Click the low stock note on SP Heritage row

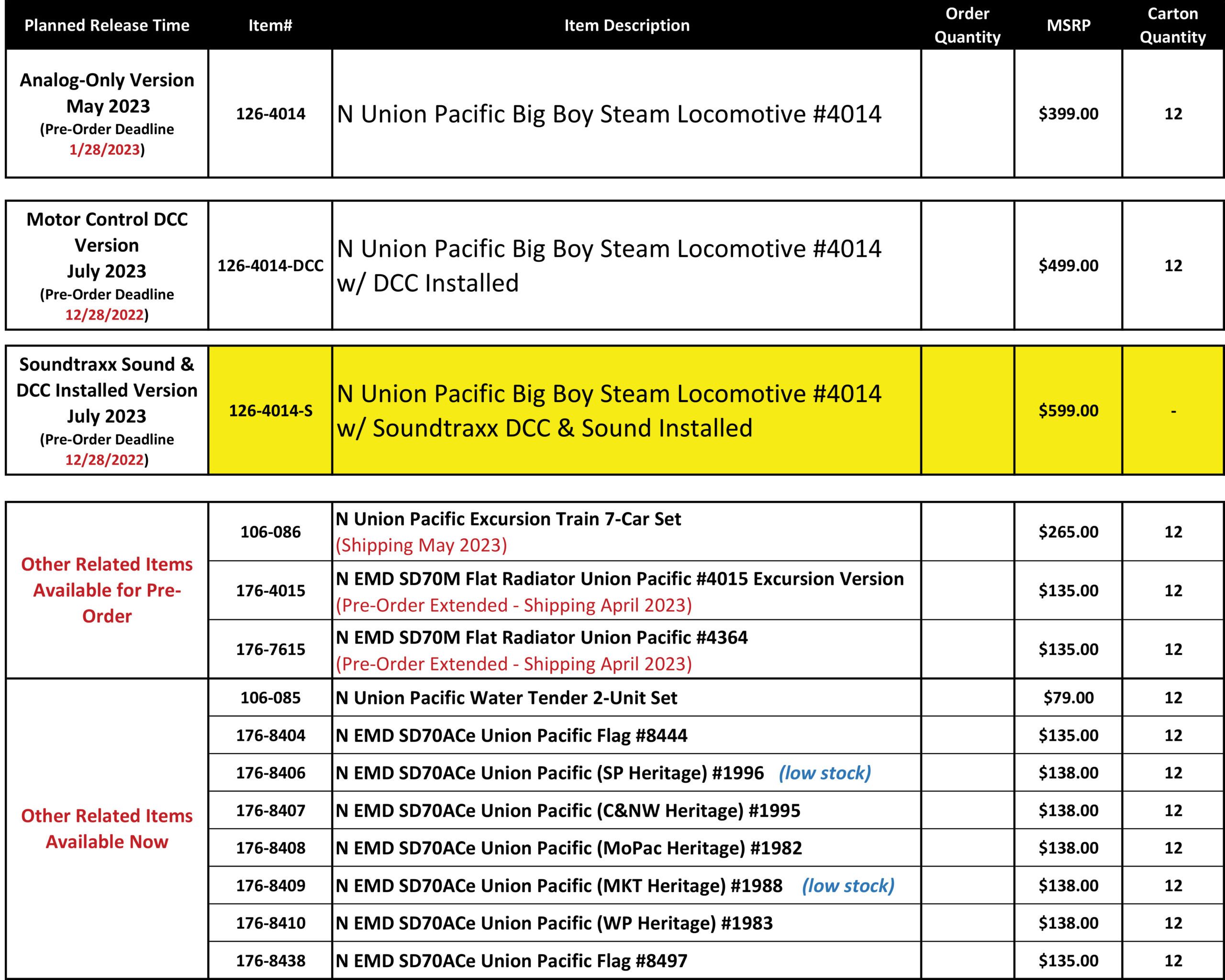(825, 773)
